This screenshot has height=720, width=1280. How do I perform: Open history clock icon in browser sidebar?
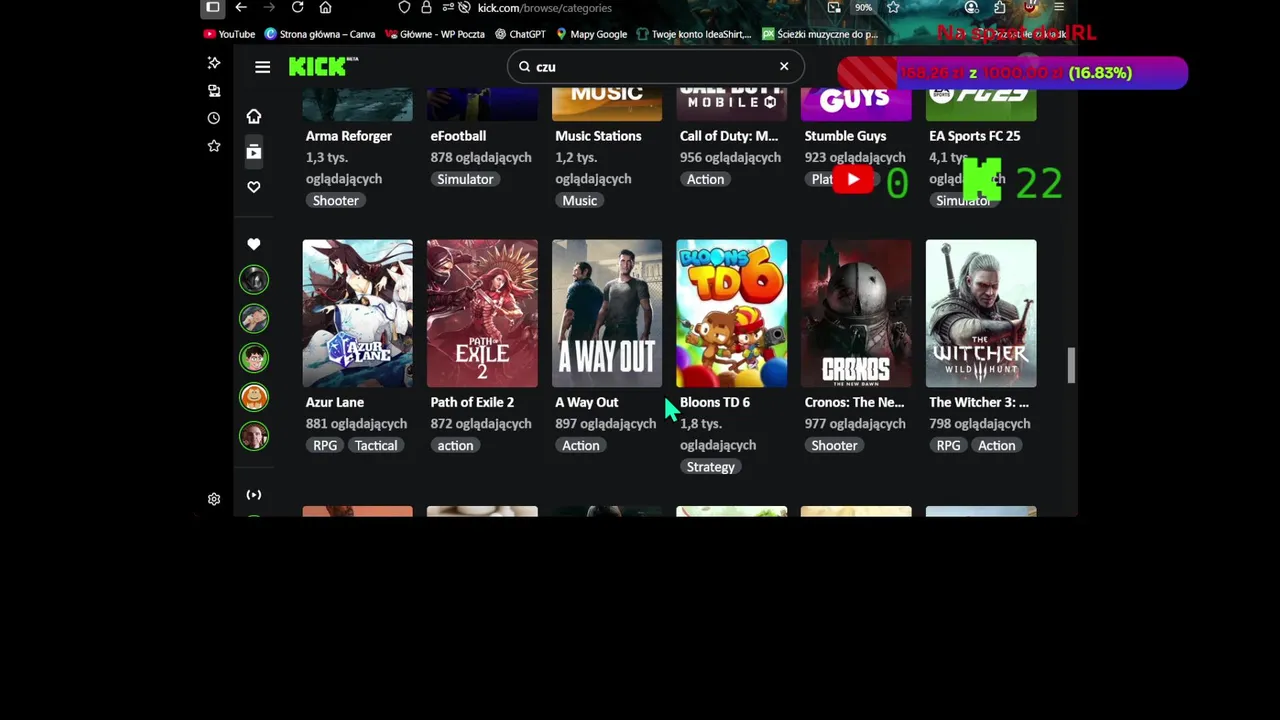coord(214,118)
